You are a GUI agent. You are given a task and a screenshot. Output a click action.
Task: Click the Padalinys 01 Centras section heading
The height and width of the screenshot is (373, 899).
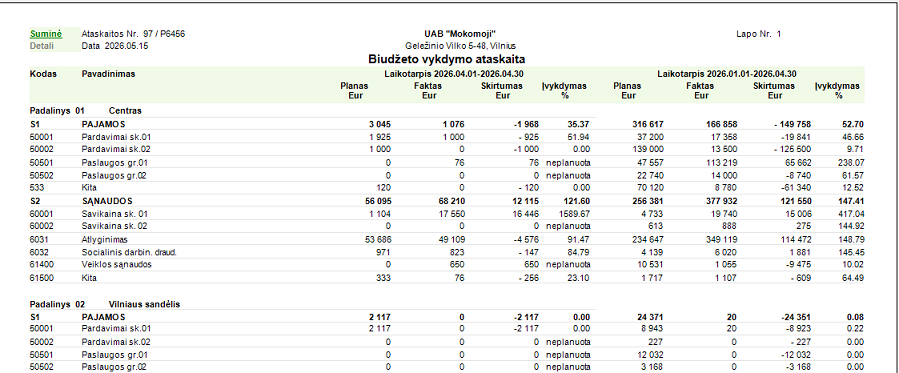click(x=85, y=111)
